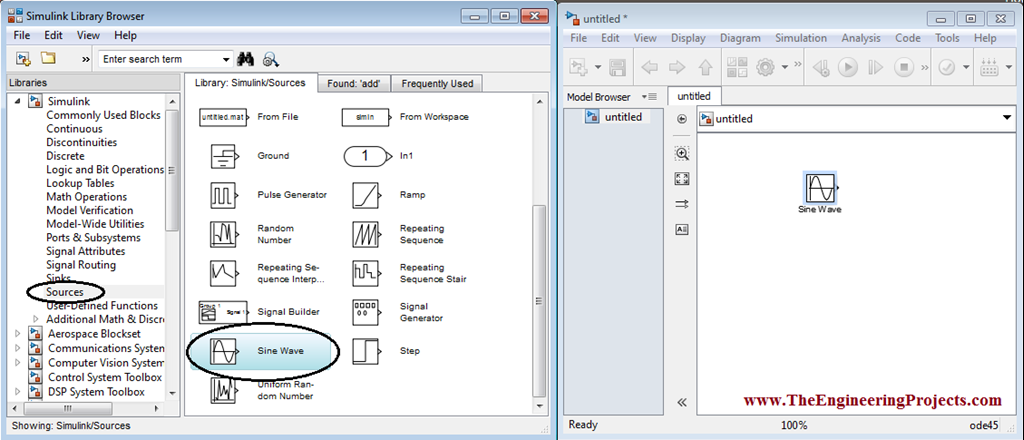Switch to the Frequently Used tab
The height and width of the screenshot is (440, 1024).
[x=438, y=83]
